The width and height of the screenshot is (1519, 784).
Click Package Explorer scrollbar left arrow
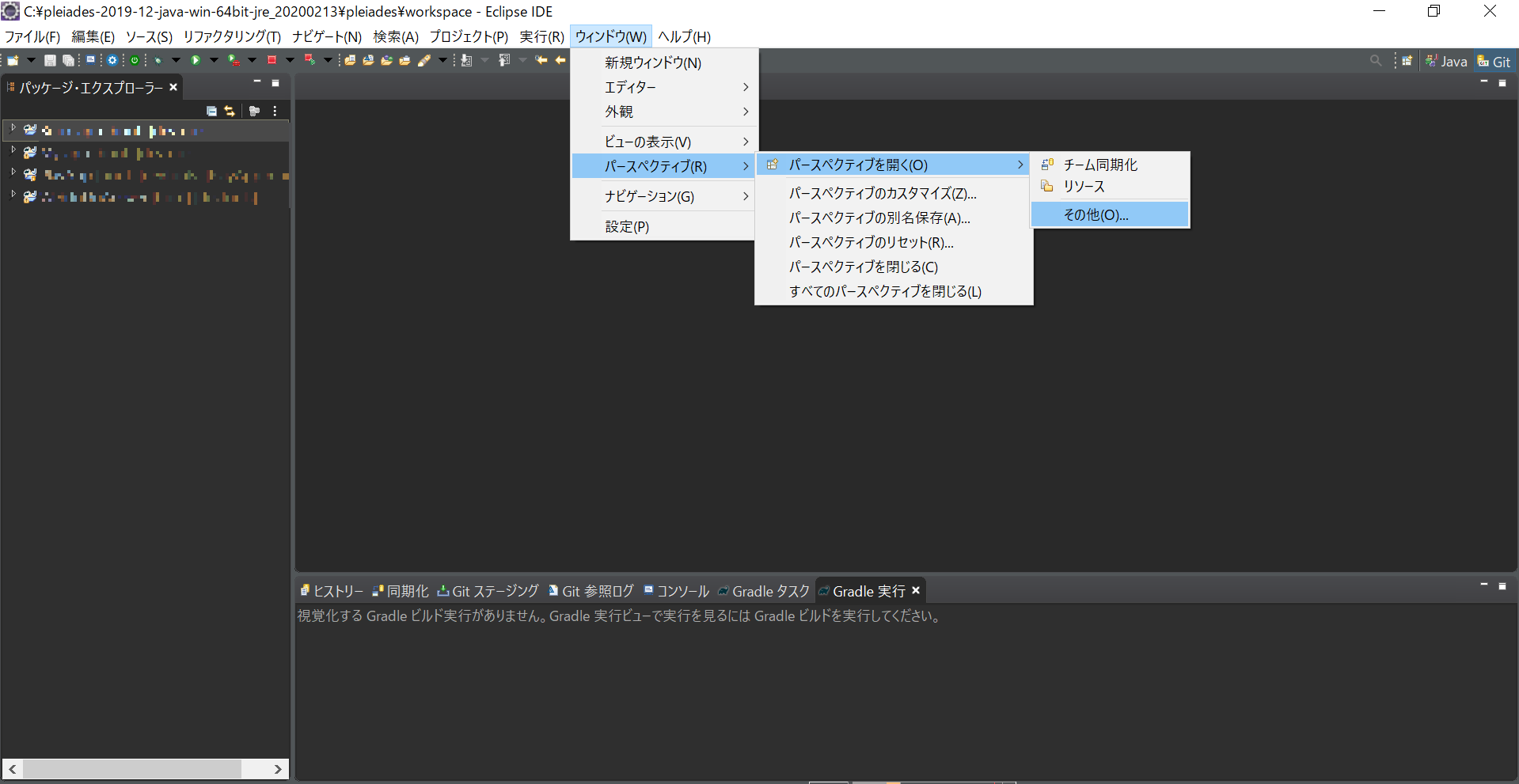click(13, 769)
